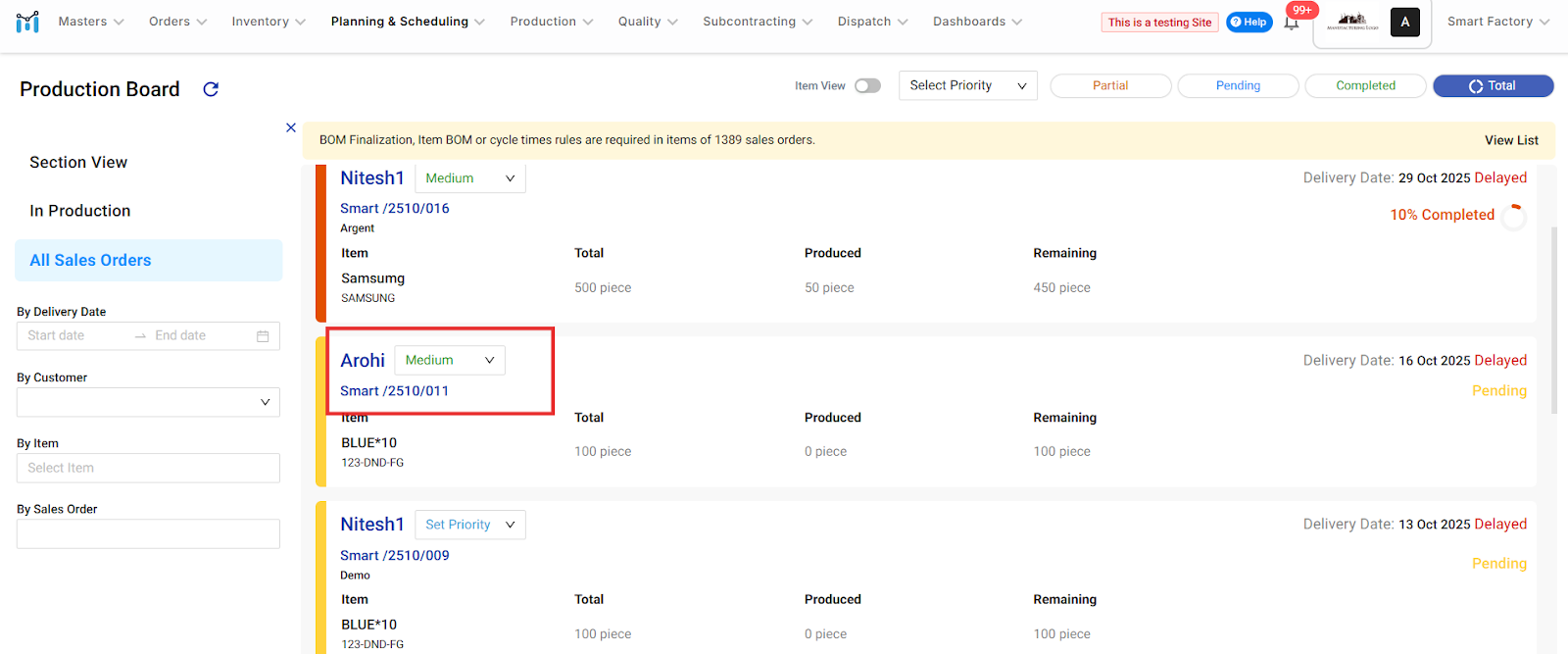Change Medium priority for Arohi order
This screenshot has width=1568, height=654.
[x=449, y=360]
